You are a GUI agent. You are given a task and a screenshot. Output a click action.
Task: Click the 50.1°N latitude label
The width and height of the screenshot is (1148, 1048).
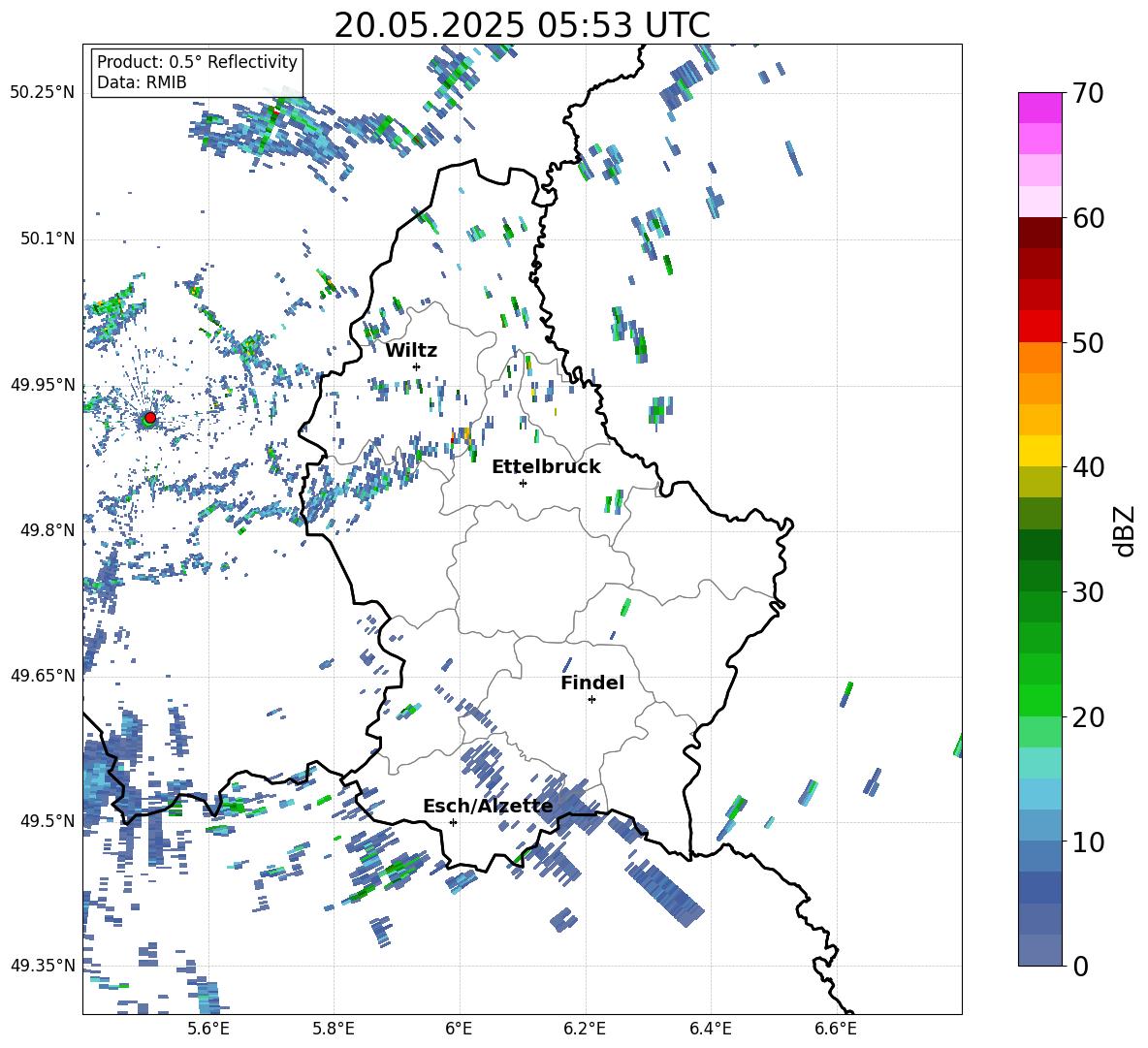[x=48, y=238]
